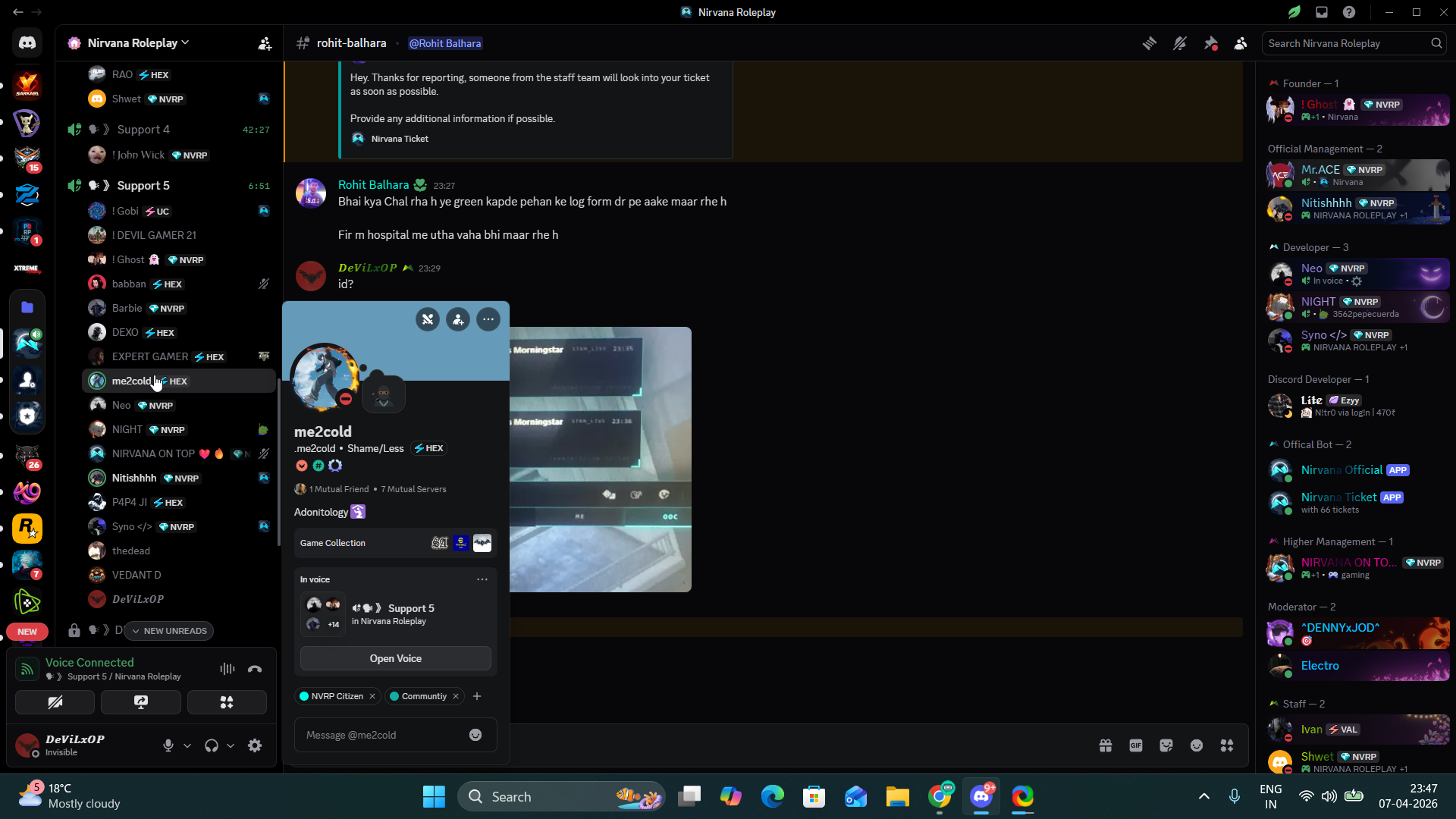Select EXPERT GAMER in the voice list
The width and height of the screenshot is (1456, 819).
tap(179, 357)
